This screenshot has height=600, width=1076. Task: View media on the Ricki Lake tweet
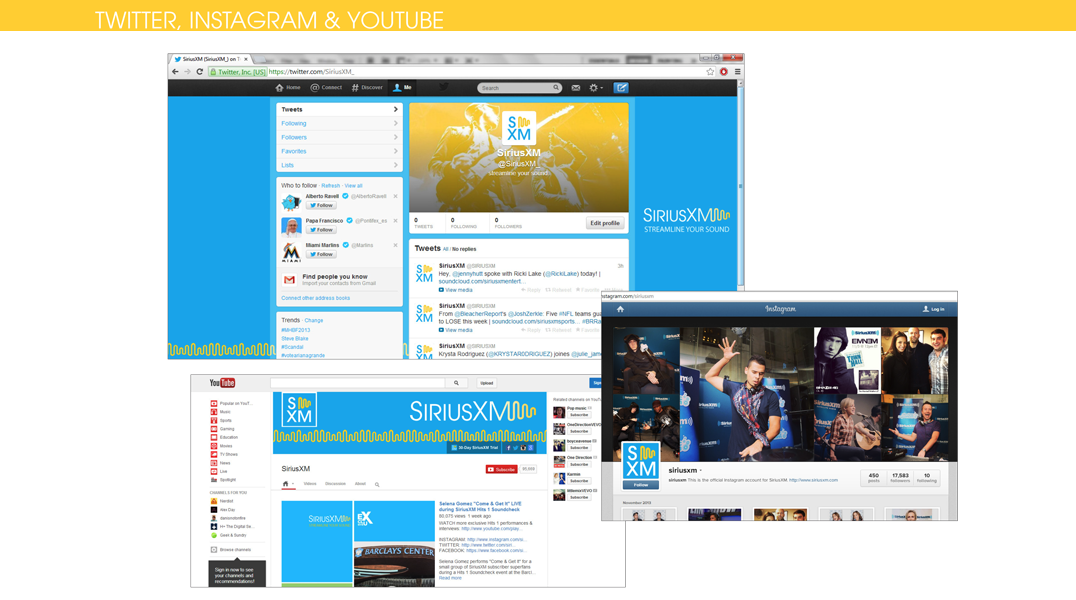(x=456, y=290)
